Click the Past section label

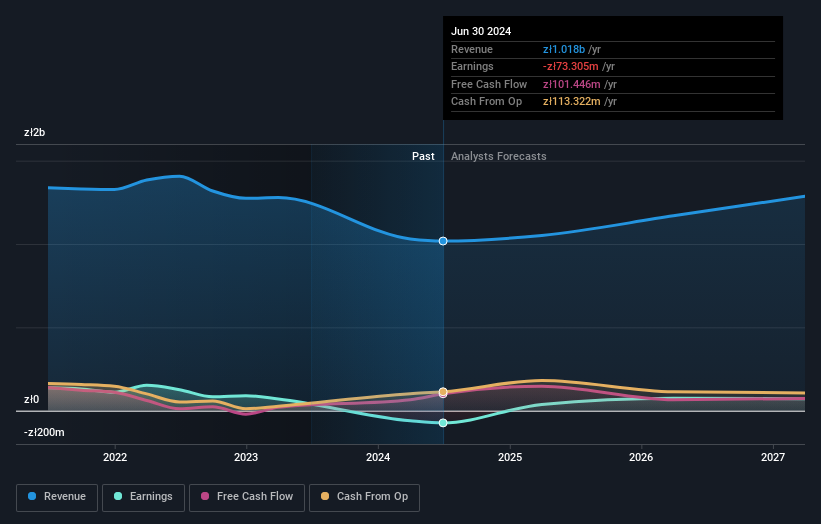coord(423,156)
